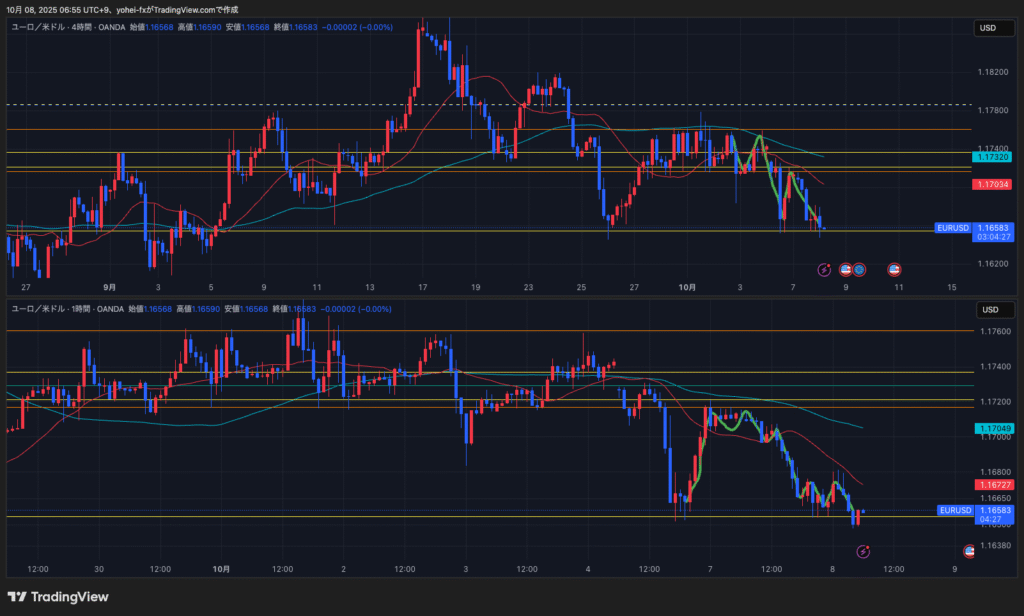
Task: Select the EURUSD price label on the upper chart
Action: [953, 228]
